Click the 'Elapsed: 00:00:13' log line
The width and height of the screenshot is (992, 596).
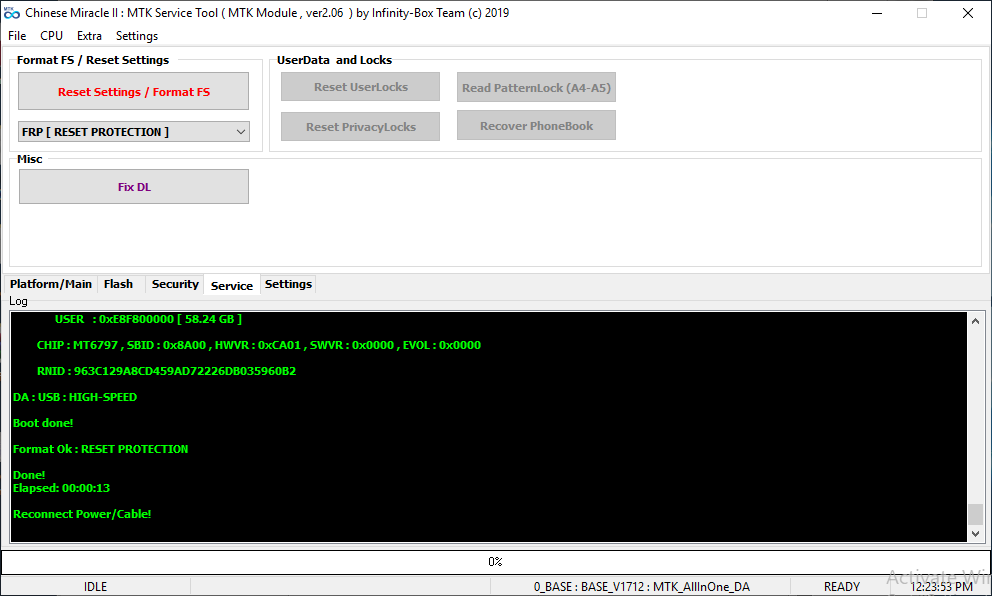(x=61, y=488)
